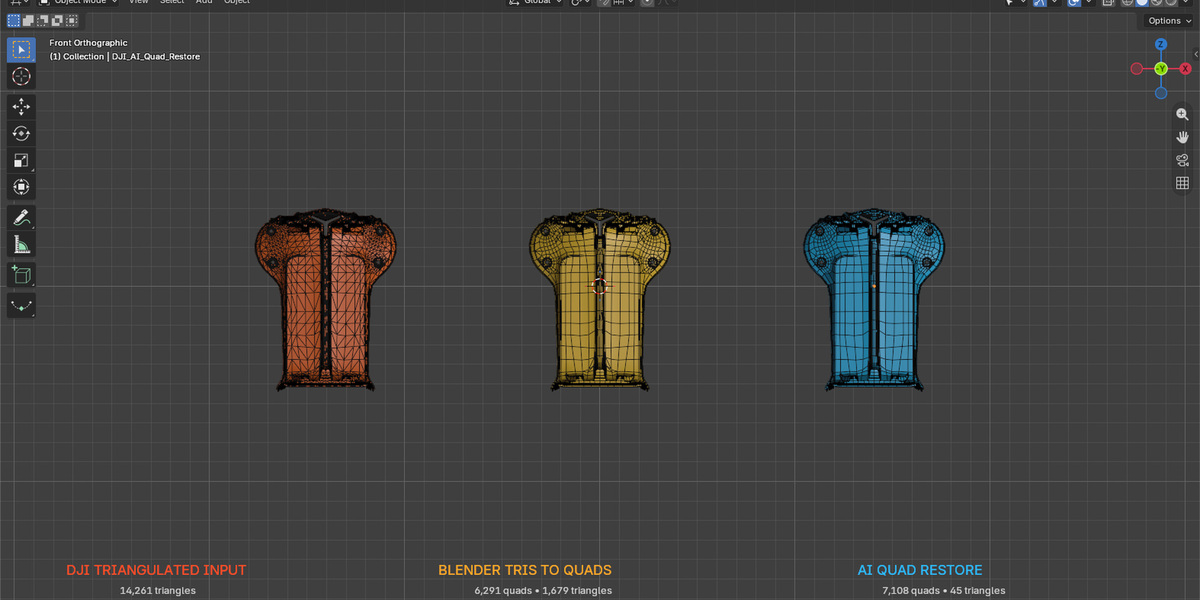Select the Add Cube tool
1200x600 pixels.
pyautogui.click(x=21, y=274)
